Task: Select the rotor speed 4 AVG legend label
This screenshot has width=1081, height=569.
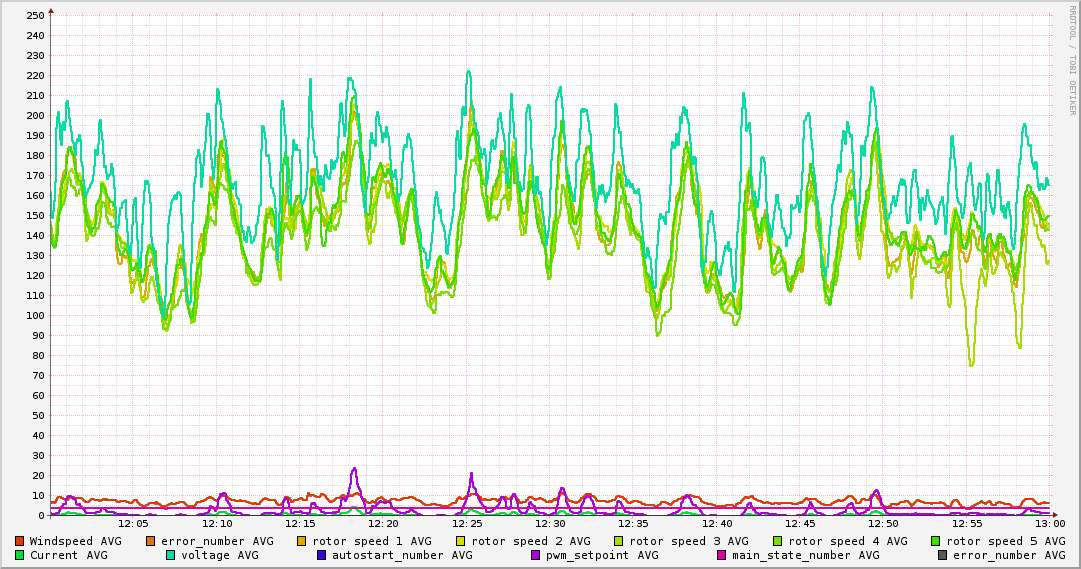Action: click(x=848, y=542)
